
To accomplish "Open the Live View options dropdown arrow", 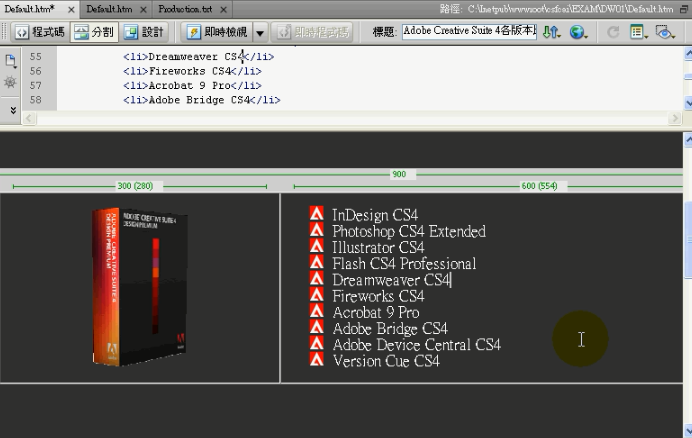I will click(260, 32).
